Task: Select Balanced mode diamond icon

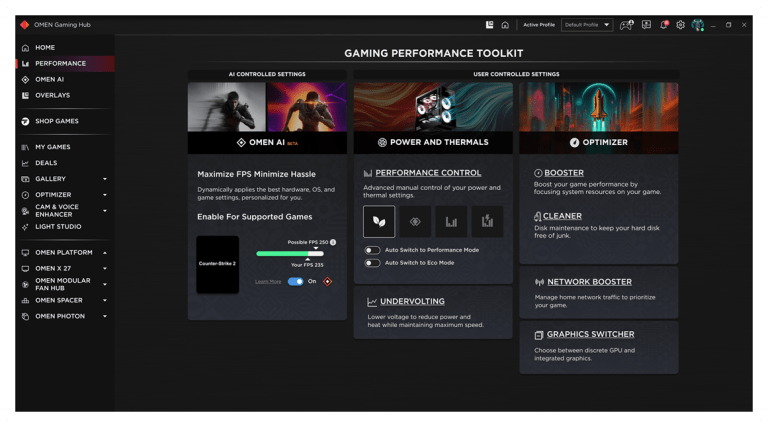Action: (415, 221)
